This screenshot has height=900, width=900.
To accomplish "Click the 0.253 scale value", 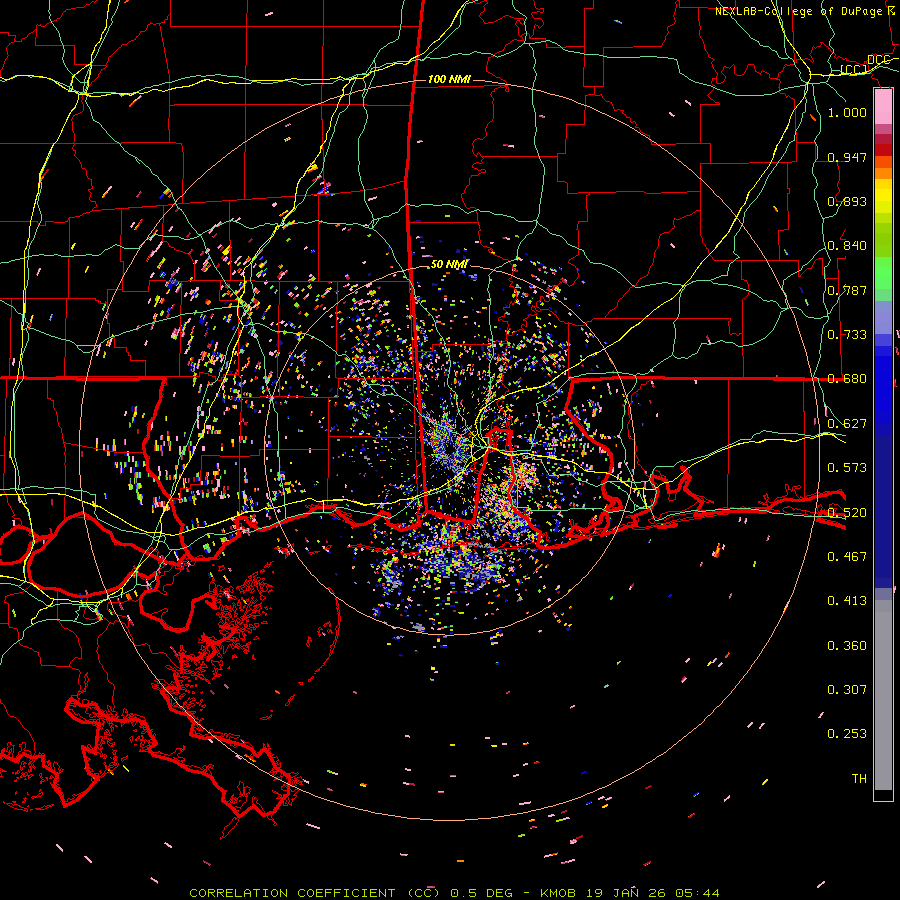I will pyautogui.click(x=847, y=734).
